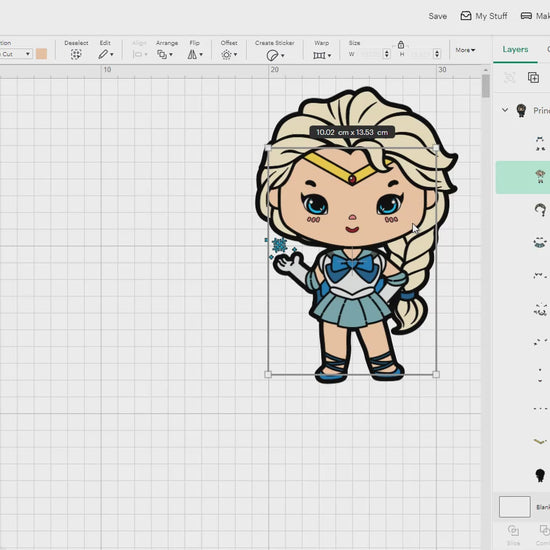Click the Height size input field
The image size is (550, 550).
point(421,54)
